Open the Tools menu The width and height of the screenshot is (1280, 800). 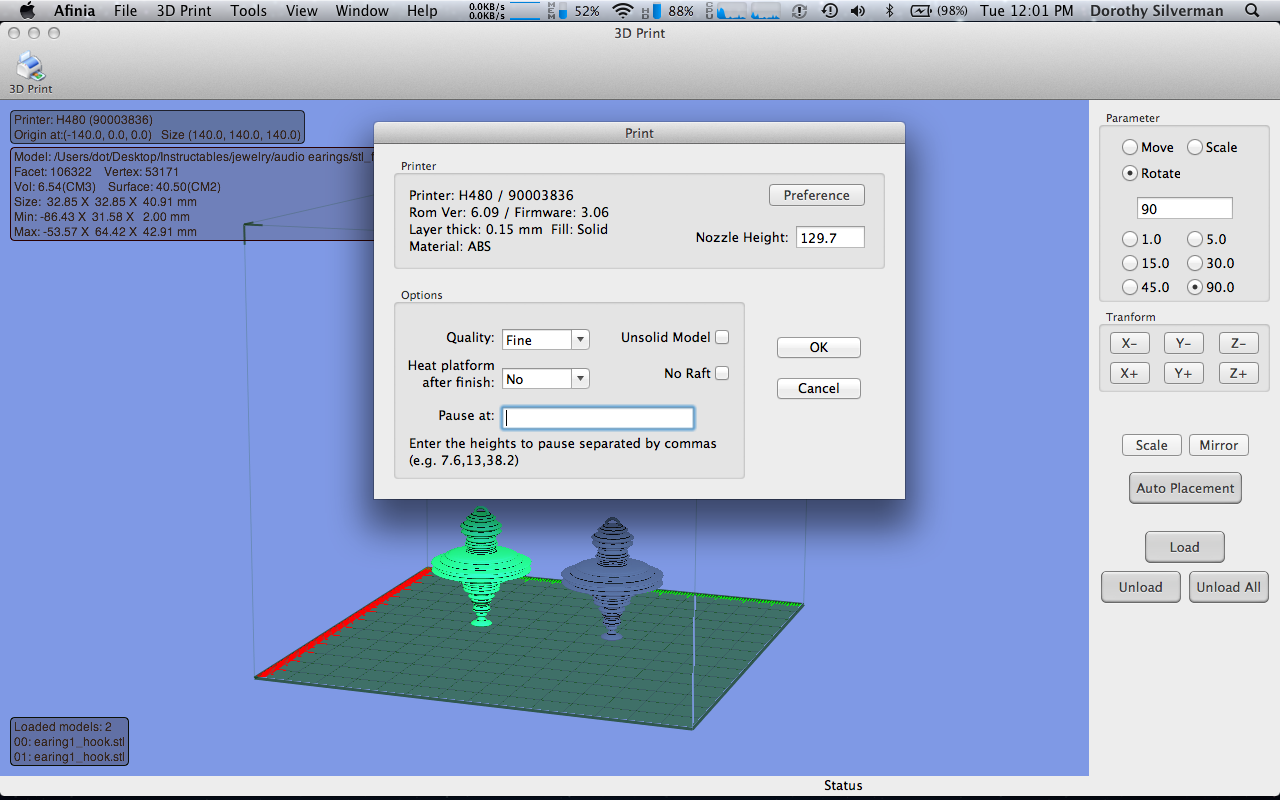click(248, 11)
